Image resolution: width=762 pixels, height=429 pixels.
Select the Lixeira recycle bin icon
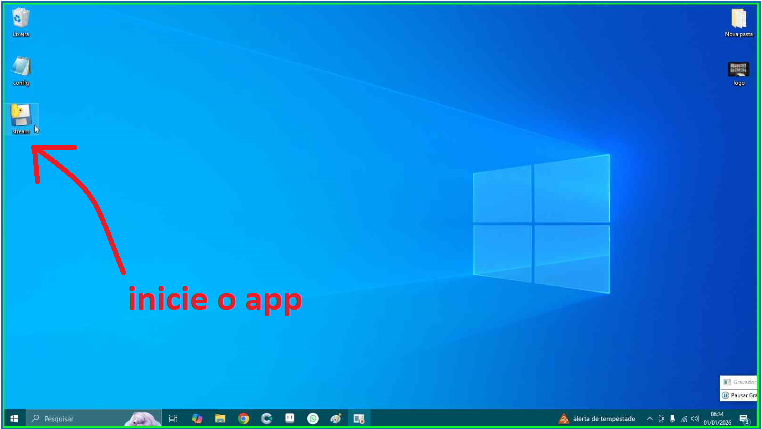20,22
